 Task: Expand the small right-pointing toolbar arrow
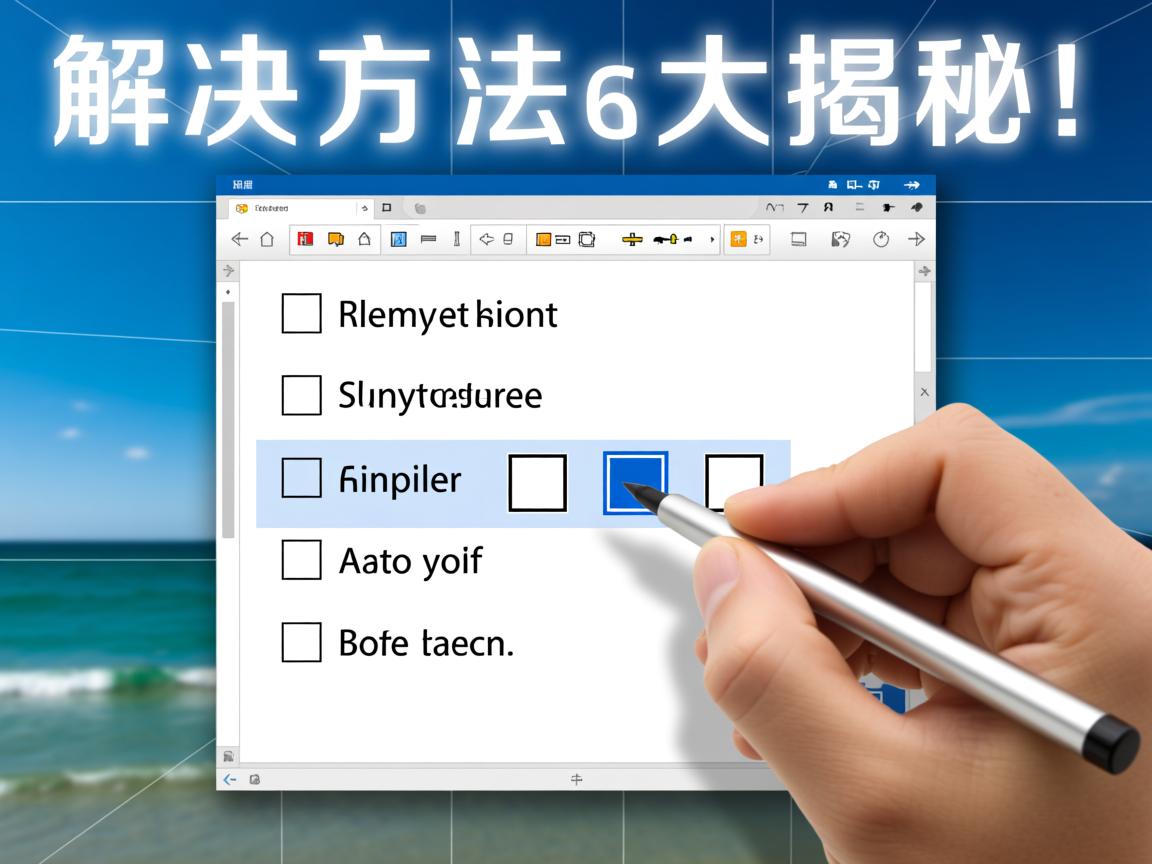point(712,240)
